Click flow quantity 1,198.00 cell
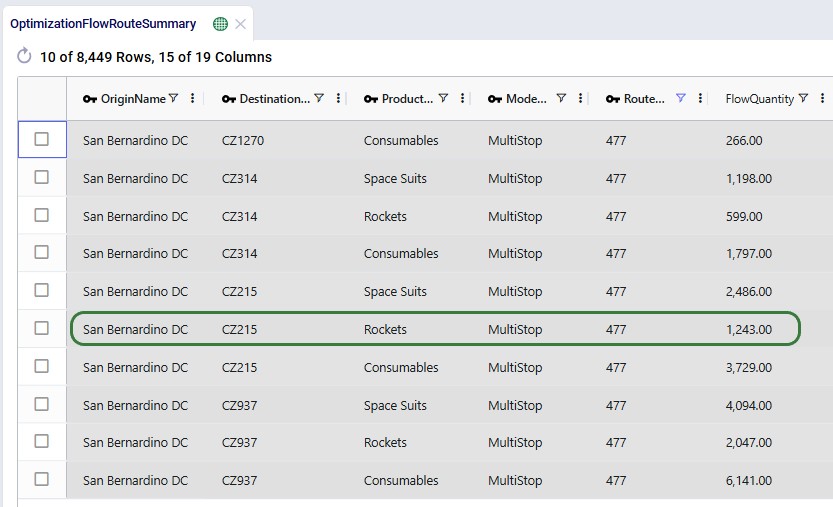 coord(749,179)
